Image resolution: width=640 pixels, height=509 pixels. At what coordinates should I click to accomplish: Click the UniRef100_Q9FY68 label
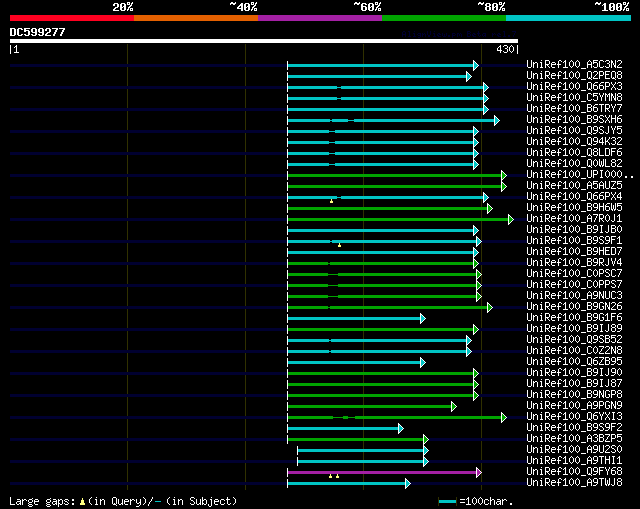(574, 472)
